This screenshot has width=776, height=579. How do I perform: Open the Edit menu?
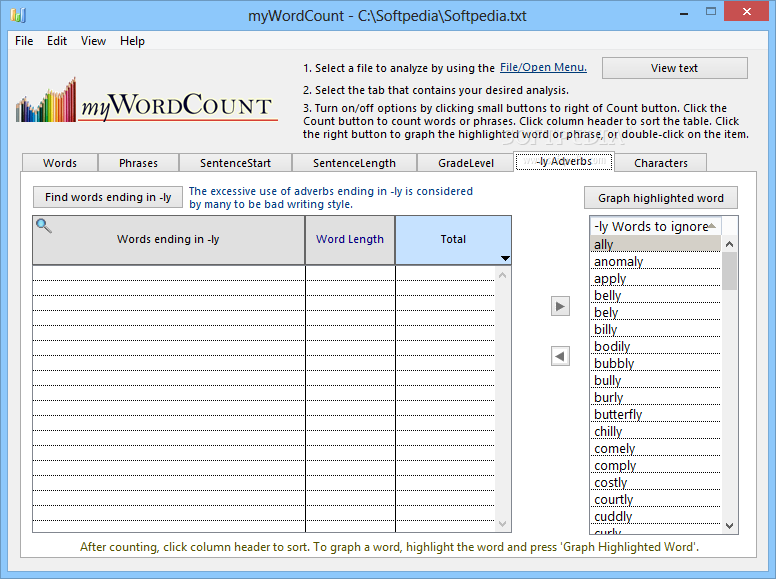[x=57, y=41]
